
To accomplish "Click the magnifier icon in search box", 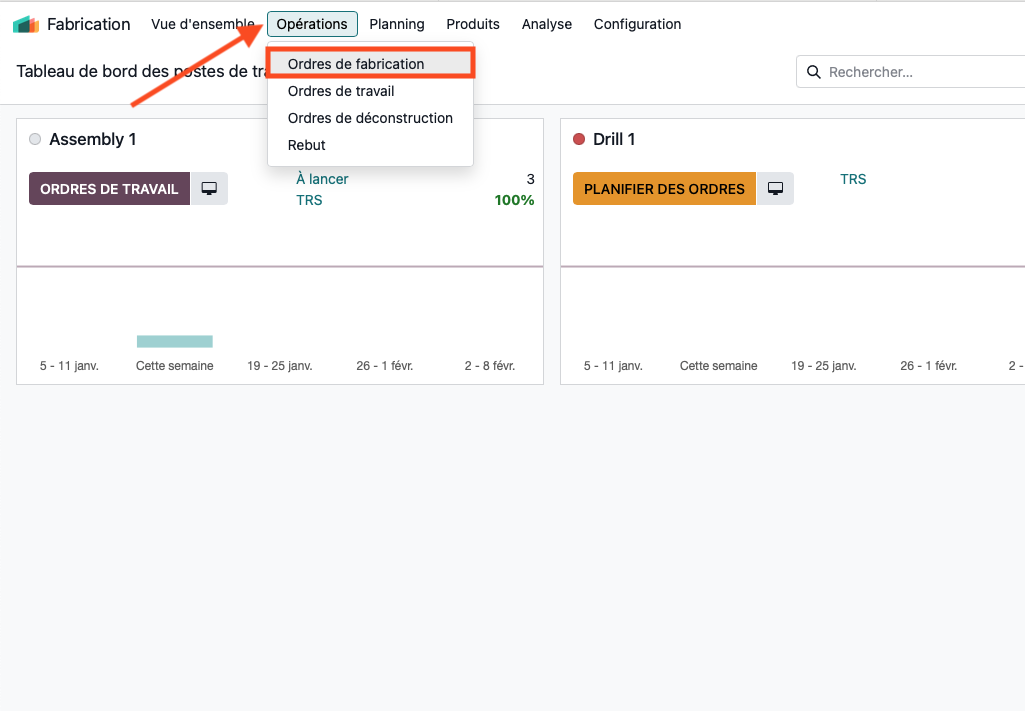I will 814,72.
